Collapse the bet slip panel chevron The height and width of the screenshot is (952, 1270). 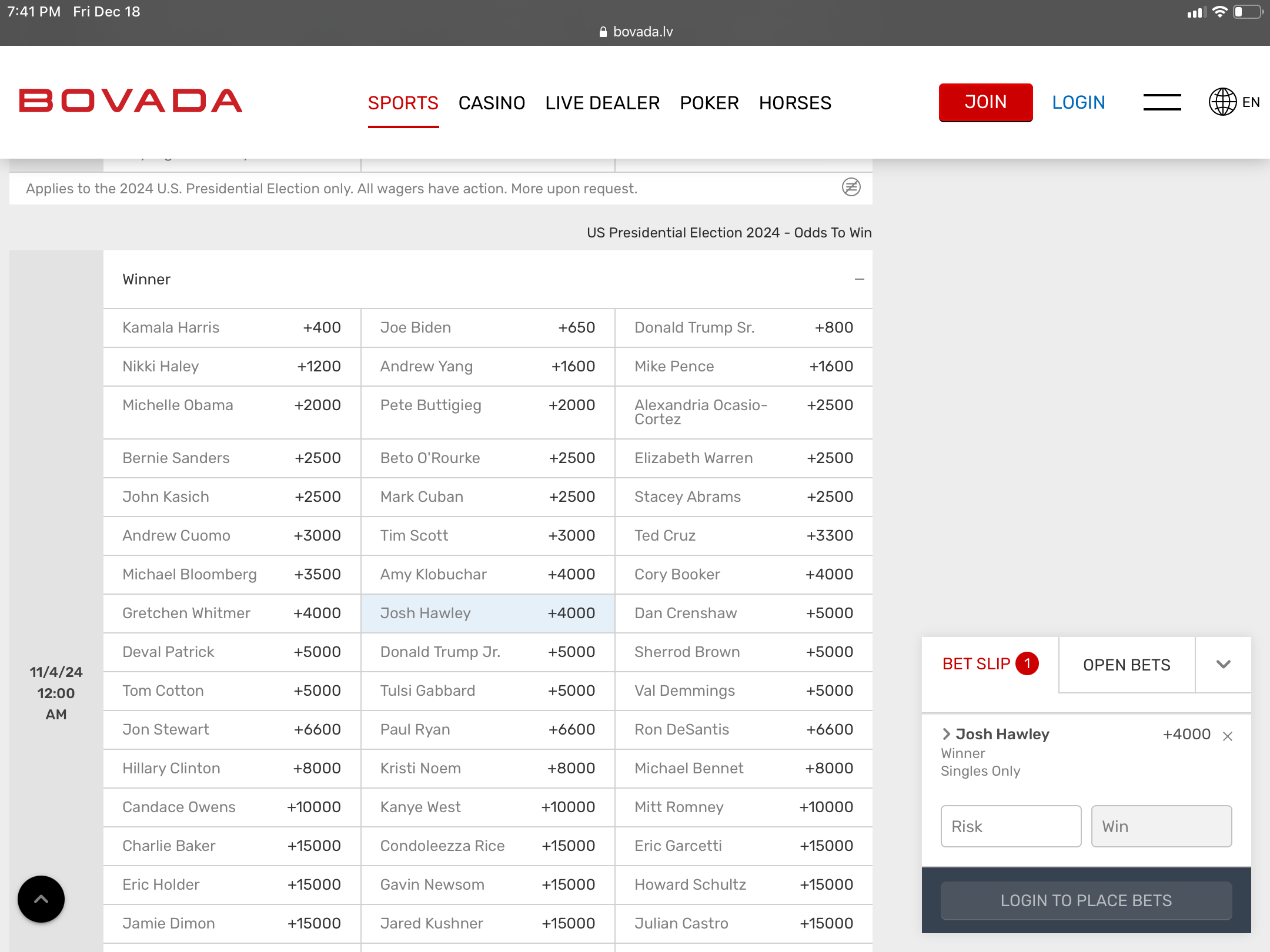pyautogui.click(x=1223, y=665)
